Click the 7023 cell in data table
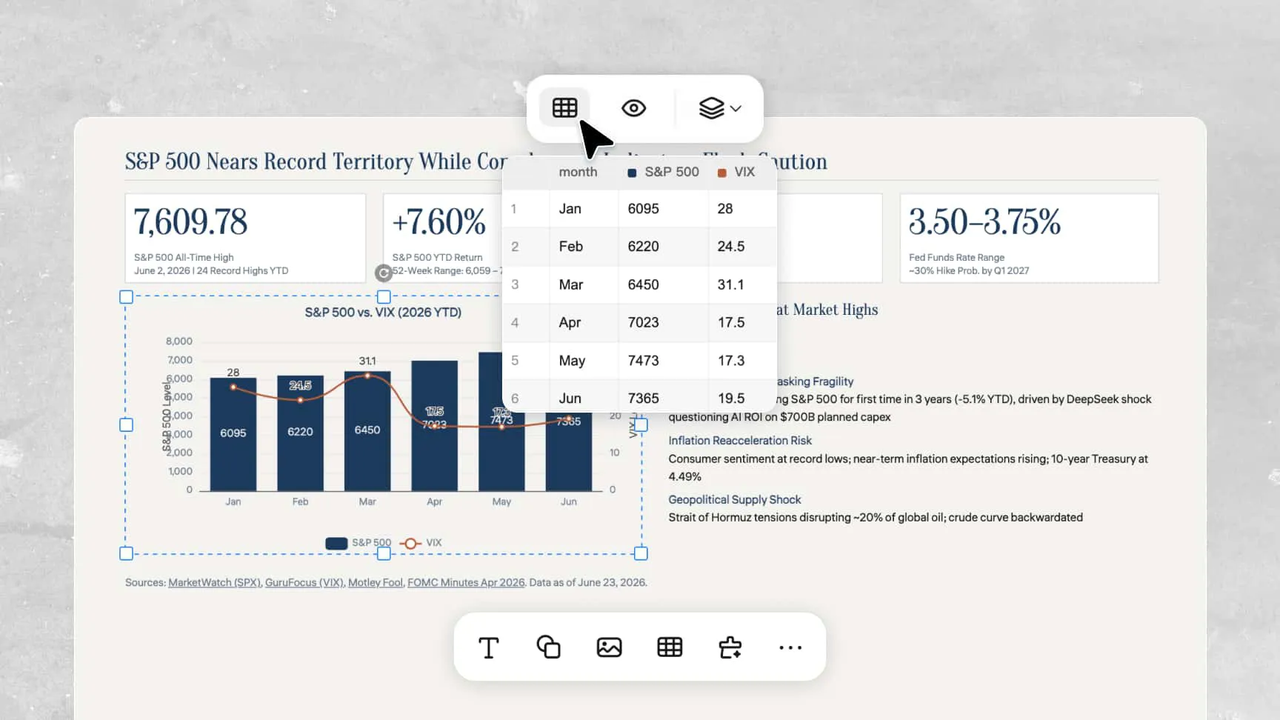Image resolution: width=1280 pixels, height=720 pixels. point(663,323)
